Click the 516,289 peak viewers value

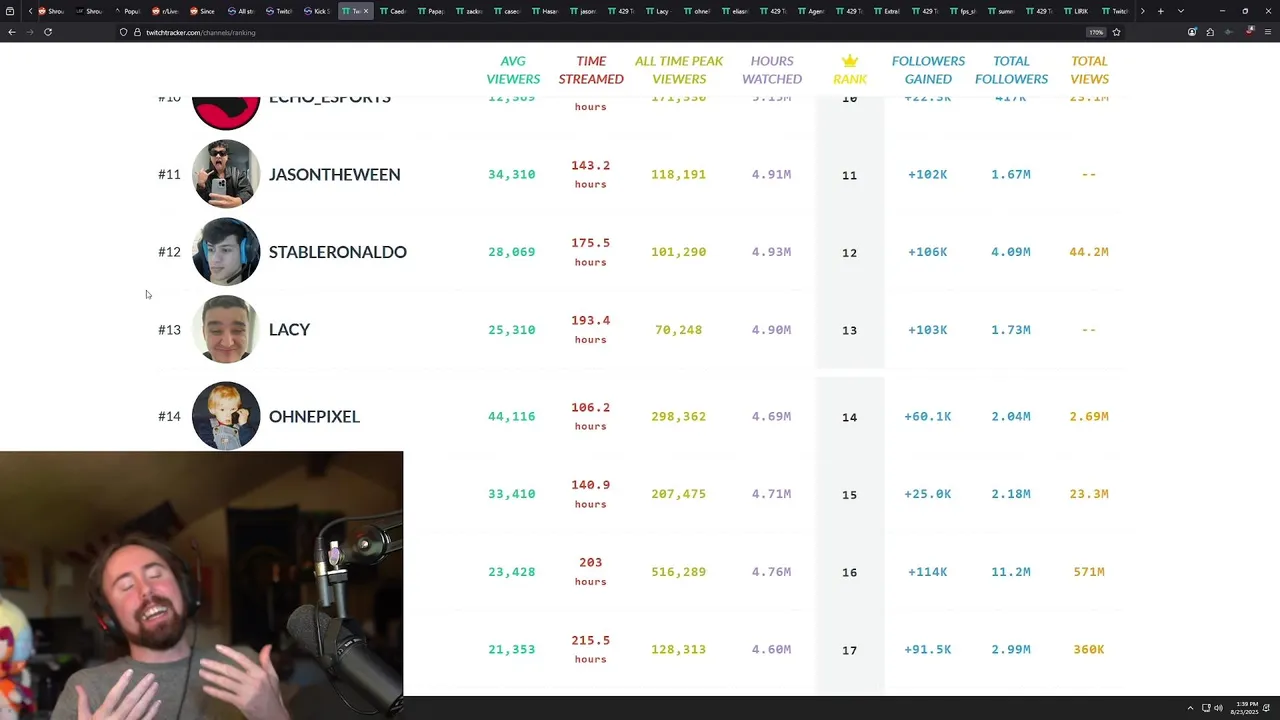679,572
